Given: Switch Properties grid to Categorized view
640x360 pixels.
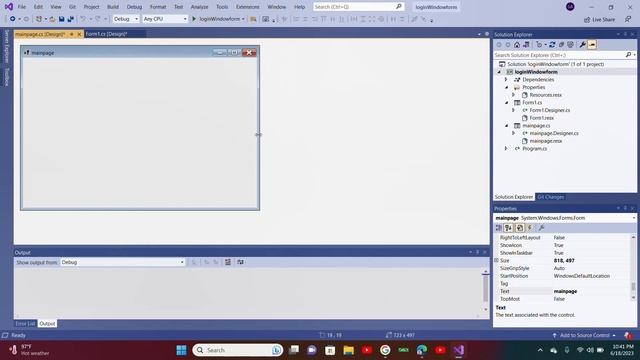Looking at the screenshot, I should 498,228.
